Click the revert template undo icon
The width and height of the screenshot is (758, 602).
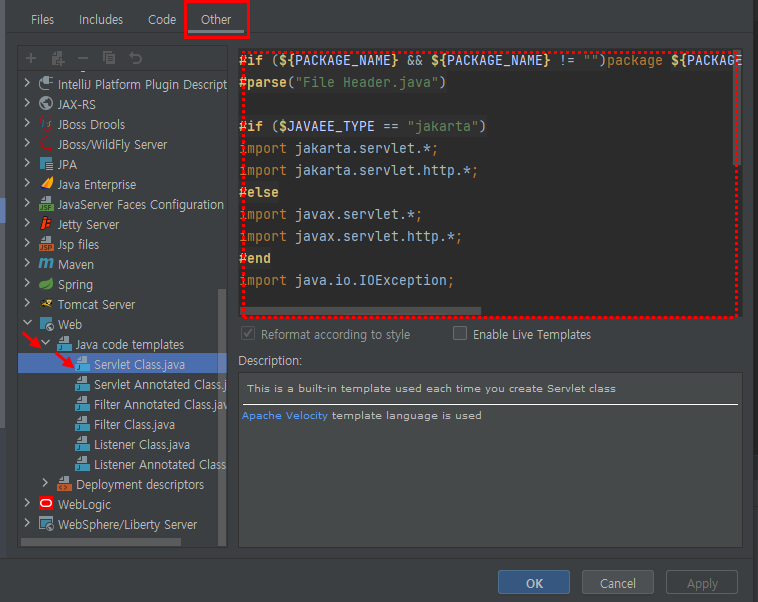click(136, 58)
